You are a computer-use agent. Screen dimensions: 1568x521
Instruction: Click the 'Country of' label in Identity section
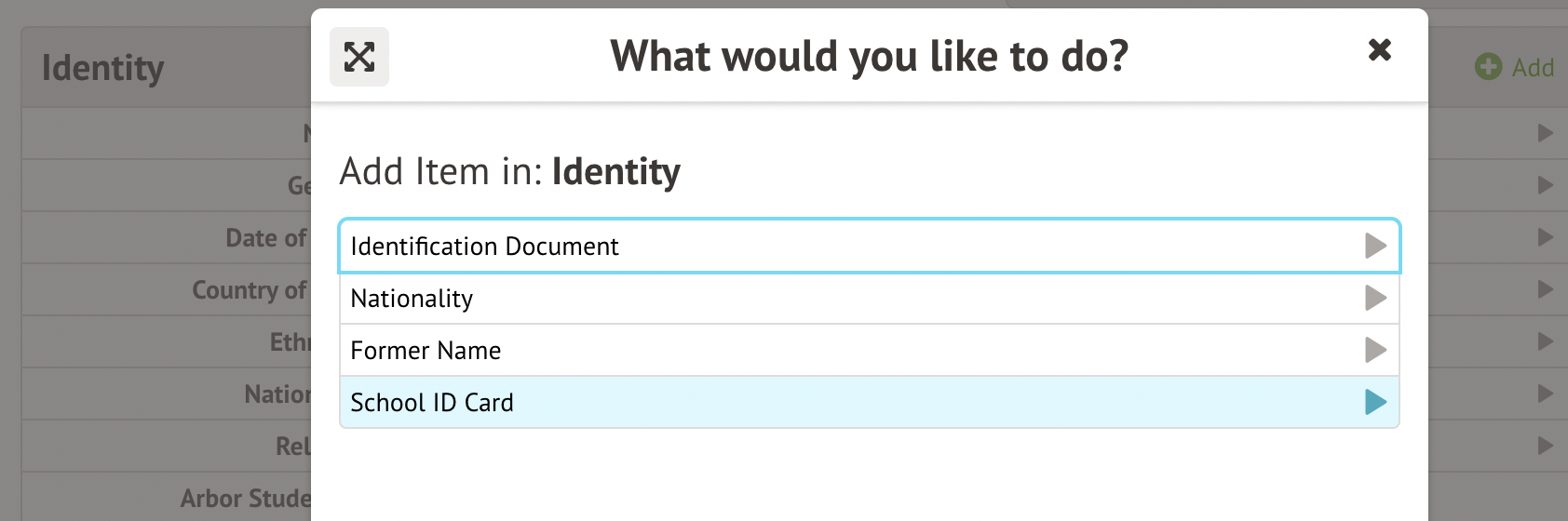point(249,290)
